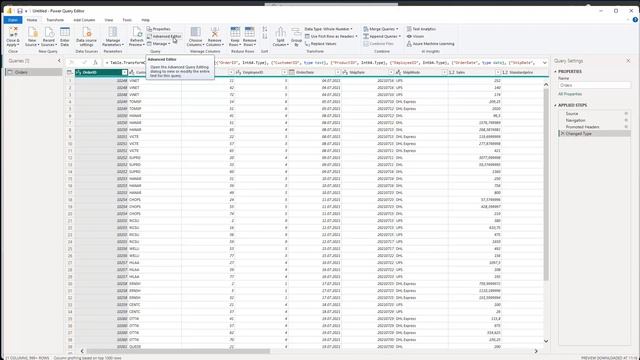This screenshot has width=640, height=360.
Task: Switch to the View tab
Action: (109, 20)
